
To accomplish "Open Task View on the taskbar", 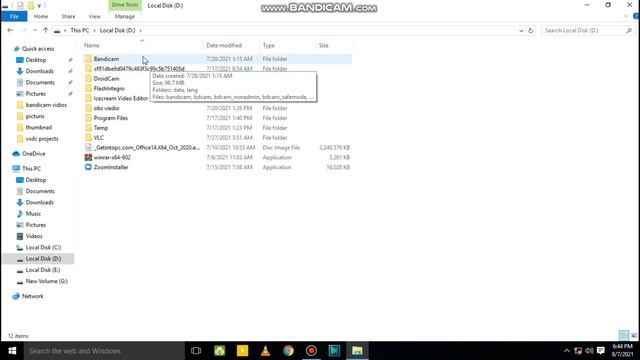I will pyautogui.click(x=196, y=351).
